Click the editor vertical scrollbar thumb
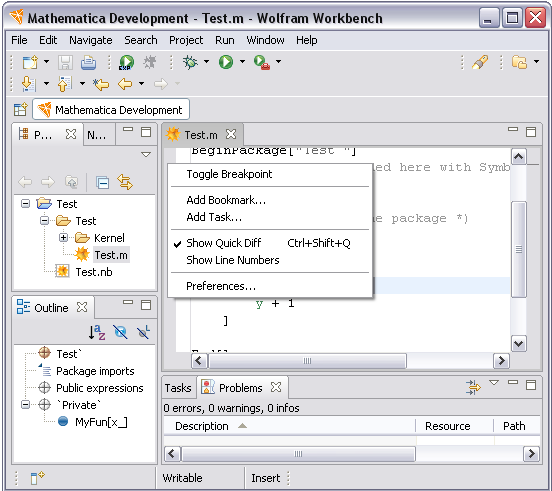 (x=519, y=250)
